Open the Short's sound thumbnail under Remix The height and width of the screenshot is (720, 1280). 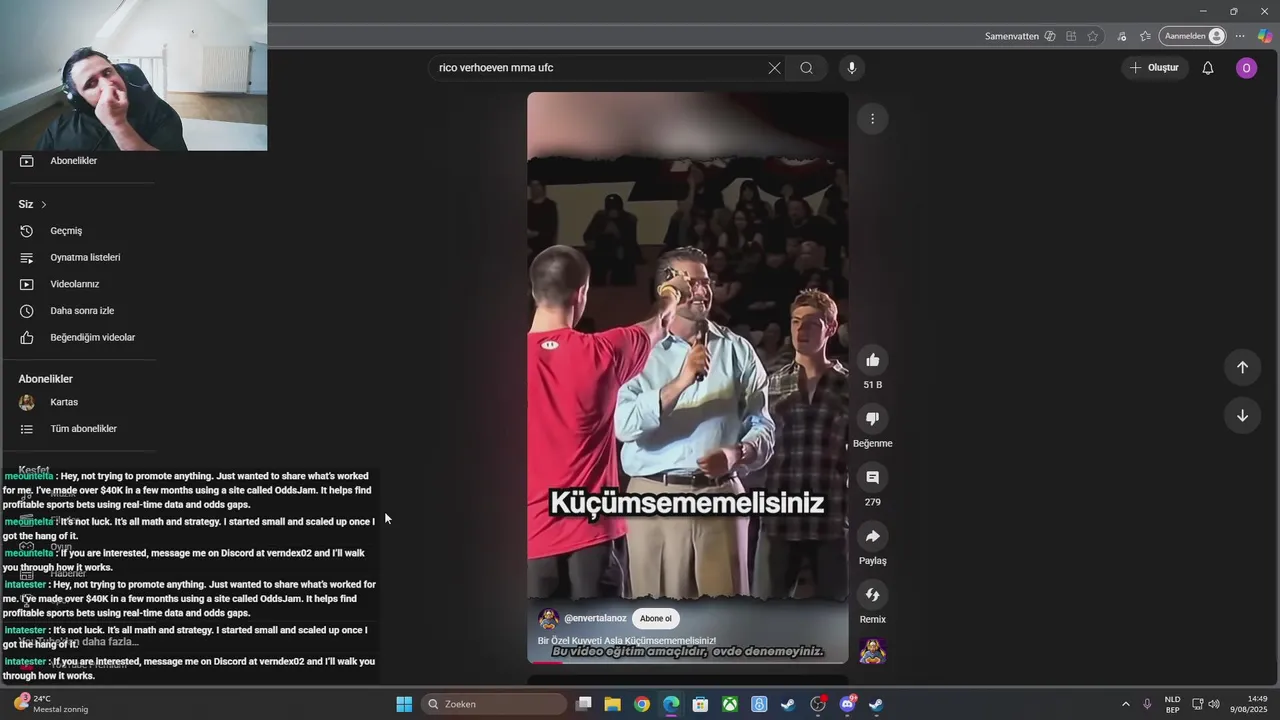click(872, 651)
